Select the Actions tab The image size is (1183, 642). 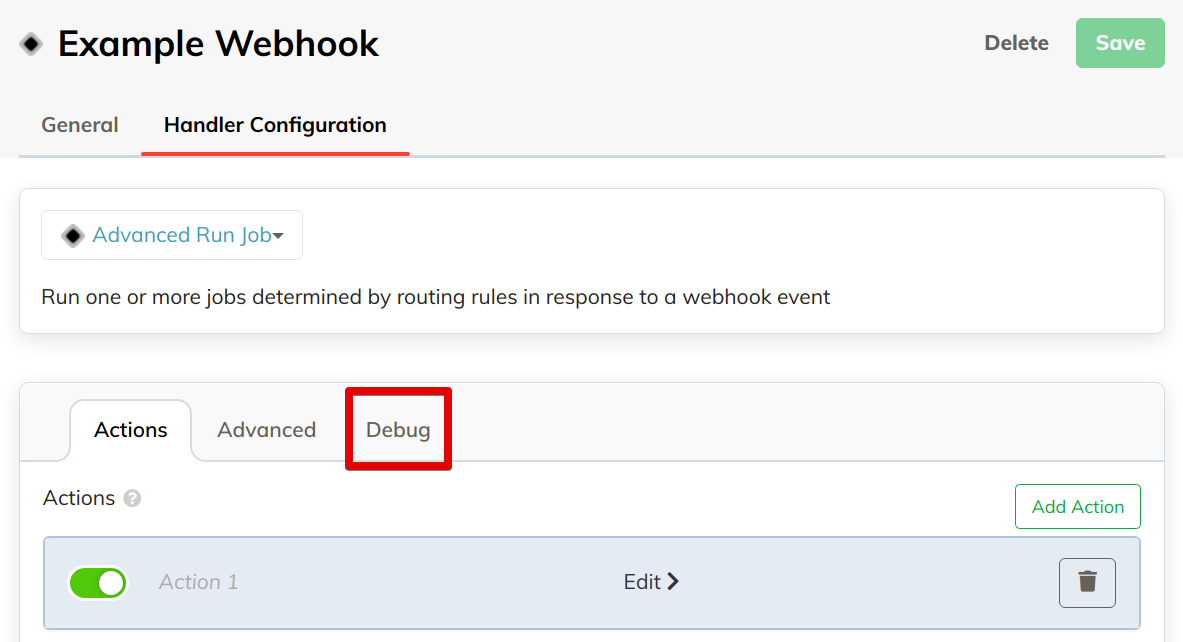click(x=131, y=430)
